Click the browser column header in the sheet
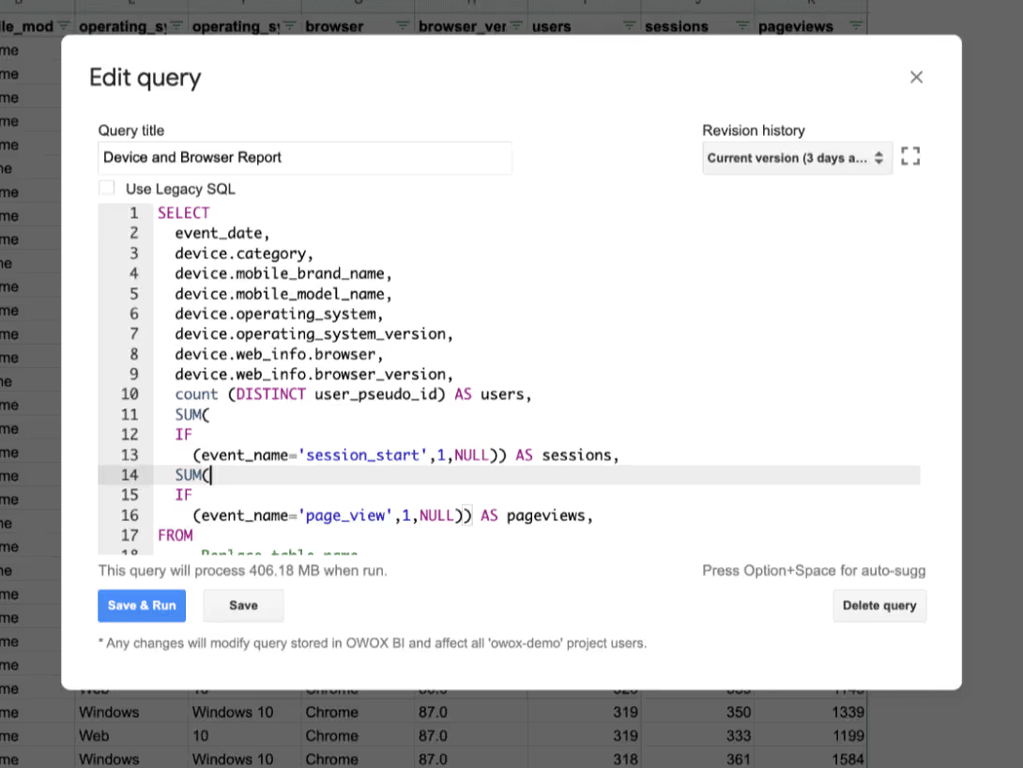Screen dimensions: 1023x768 click(x=334, y=27)
